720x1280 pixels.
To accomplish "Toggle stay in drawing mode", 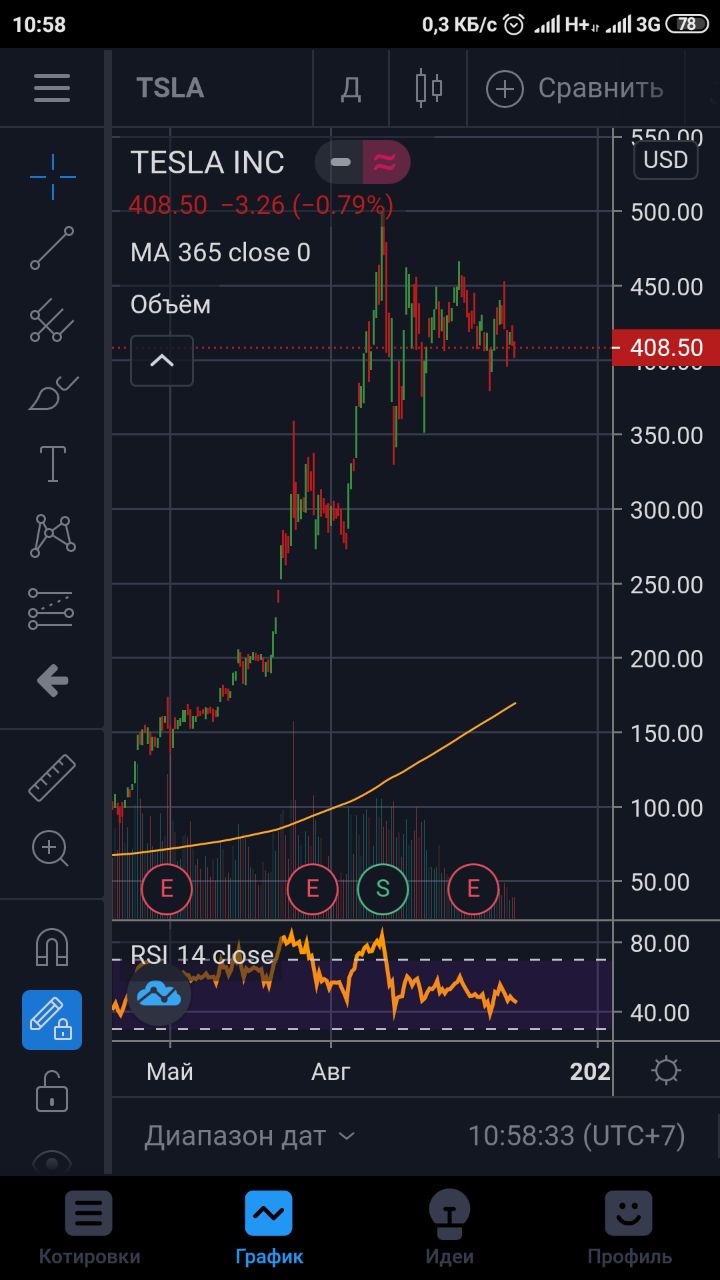I will [x=52, y=1019].
